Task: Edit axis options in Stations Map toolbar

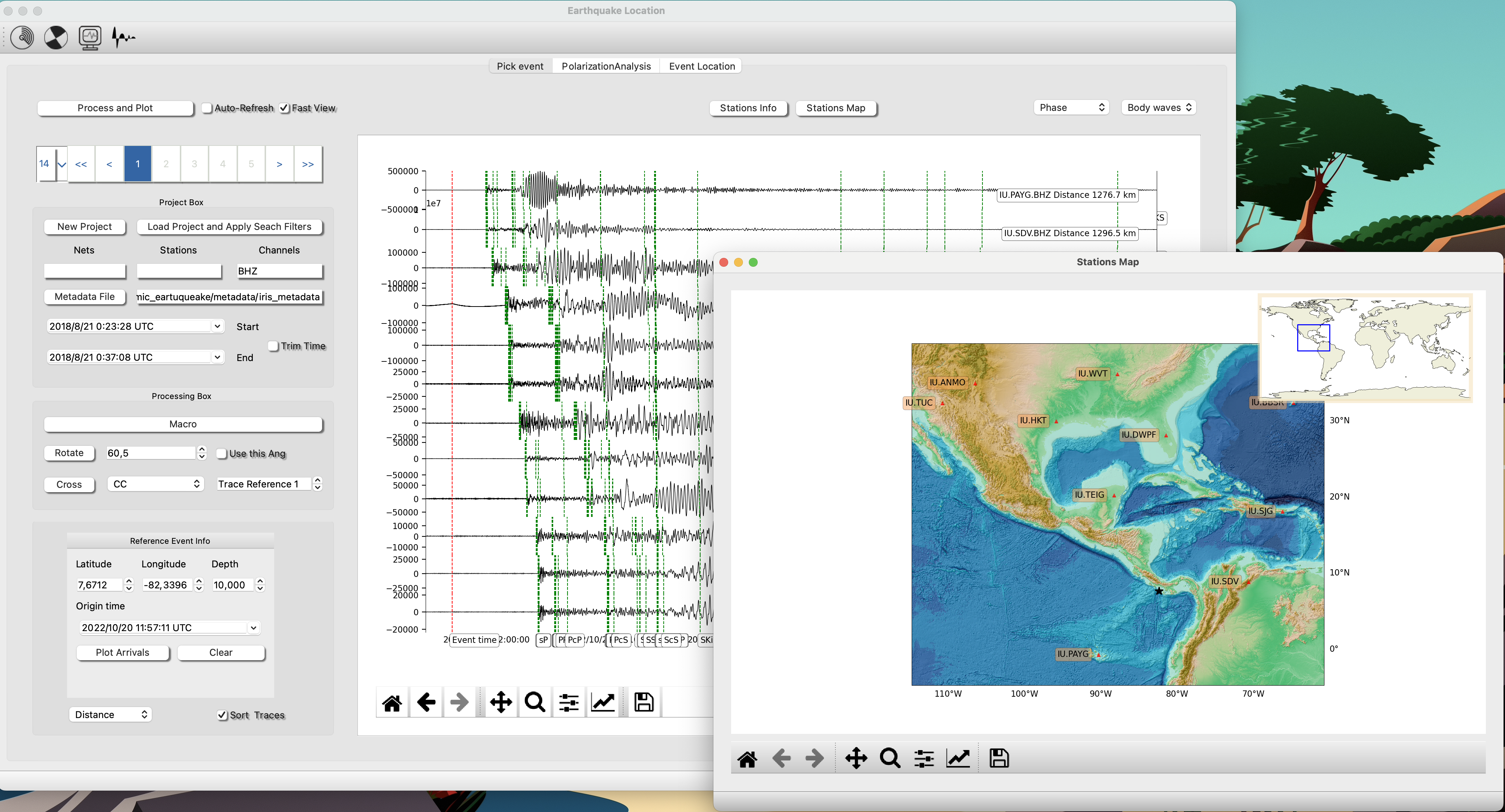Action: (957, 759)
